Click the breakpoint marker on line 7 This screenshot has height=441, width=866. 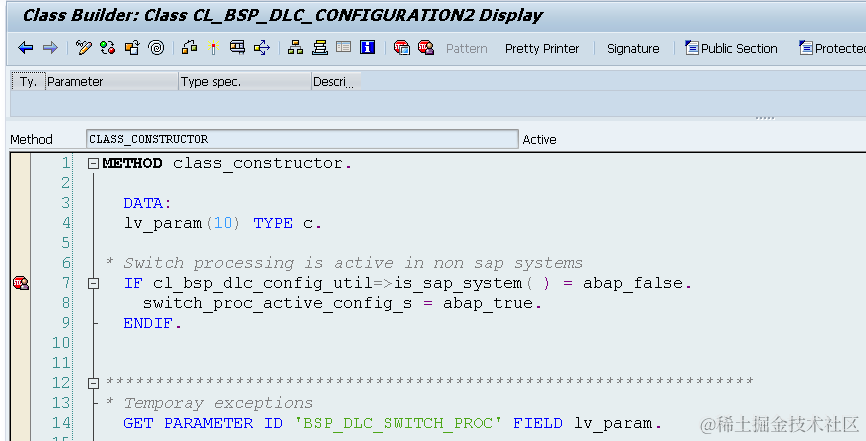point(21,284)
